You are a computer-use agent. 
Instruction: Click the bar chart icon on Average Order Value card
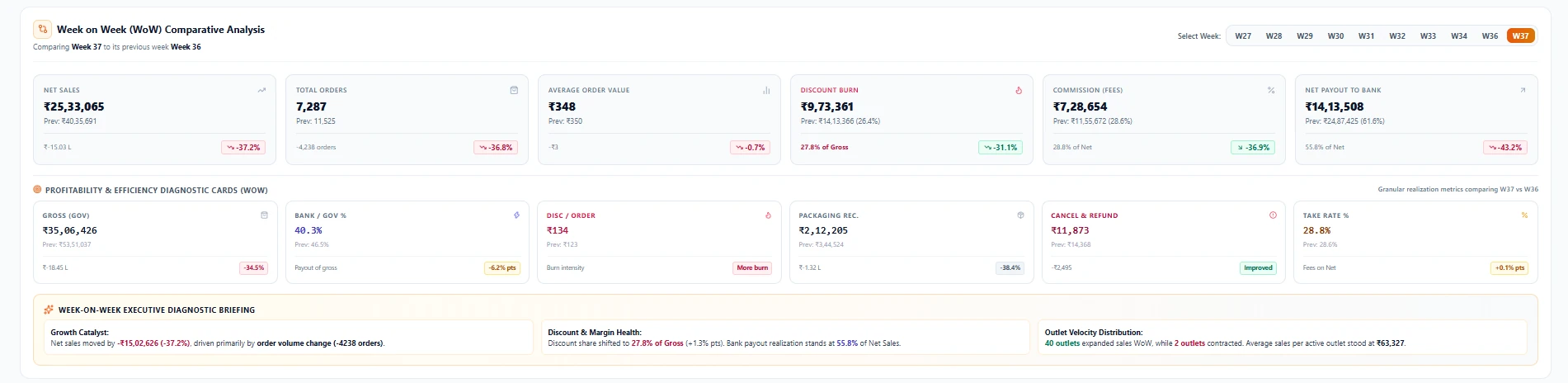(x=766, y=90)
